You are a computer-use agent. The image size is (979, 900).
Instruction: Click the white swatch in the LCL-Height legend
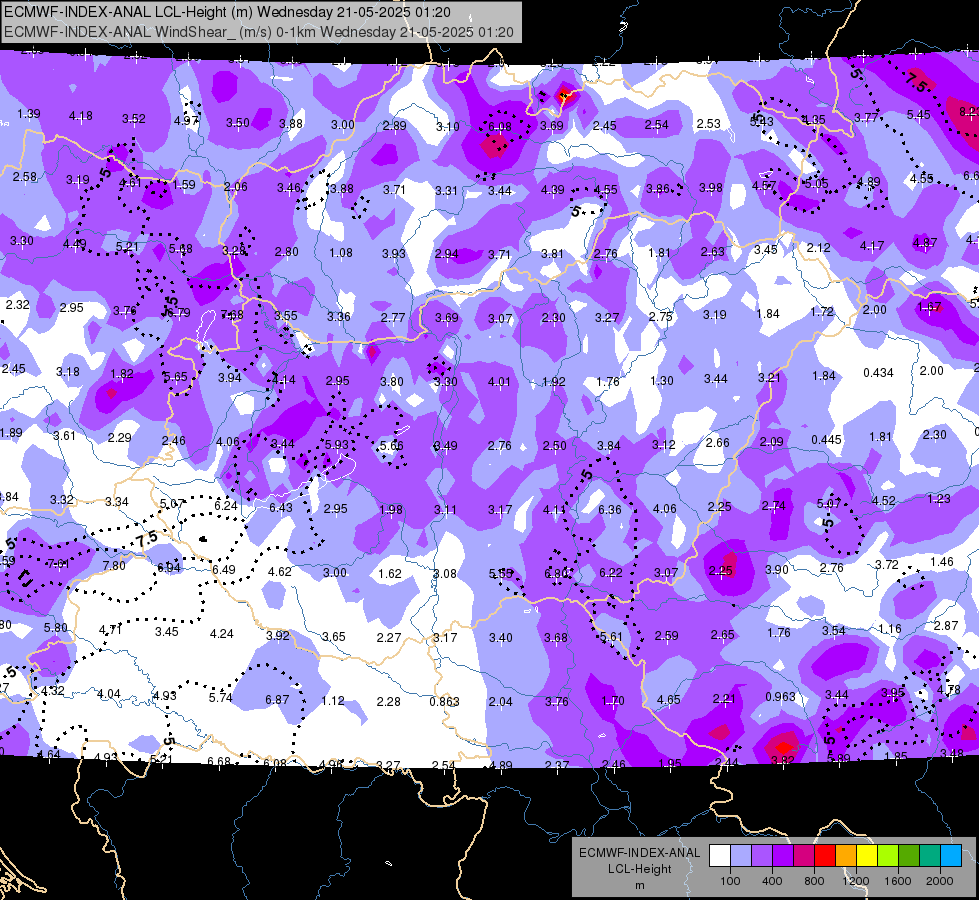(720, 856)
